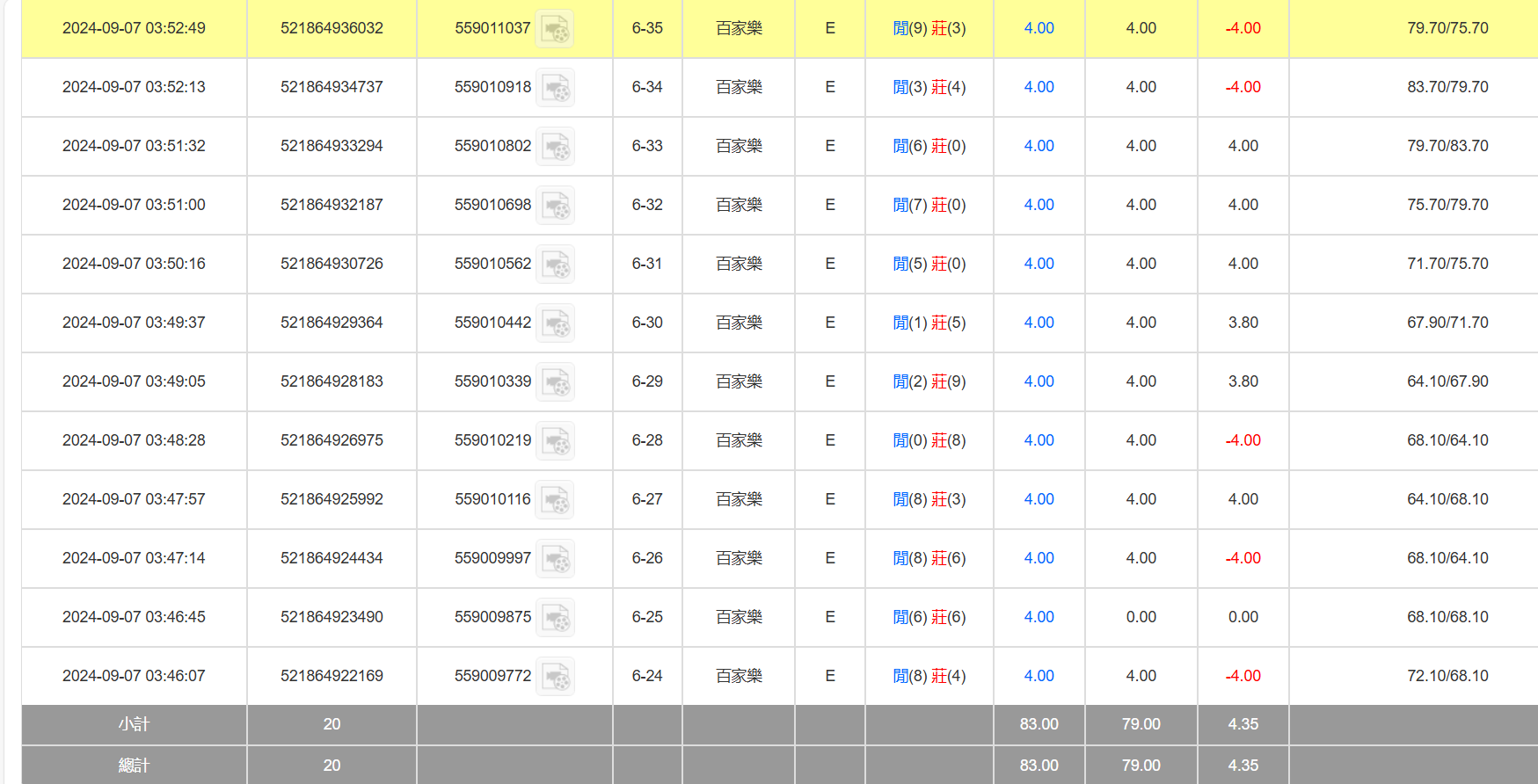Click the 小計 subtotal row label
Image resolution: width=1538 pixels, height=784 pixels.
134,724
